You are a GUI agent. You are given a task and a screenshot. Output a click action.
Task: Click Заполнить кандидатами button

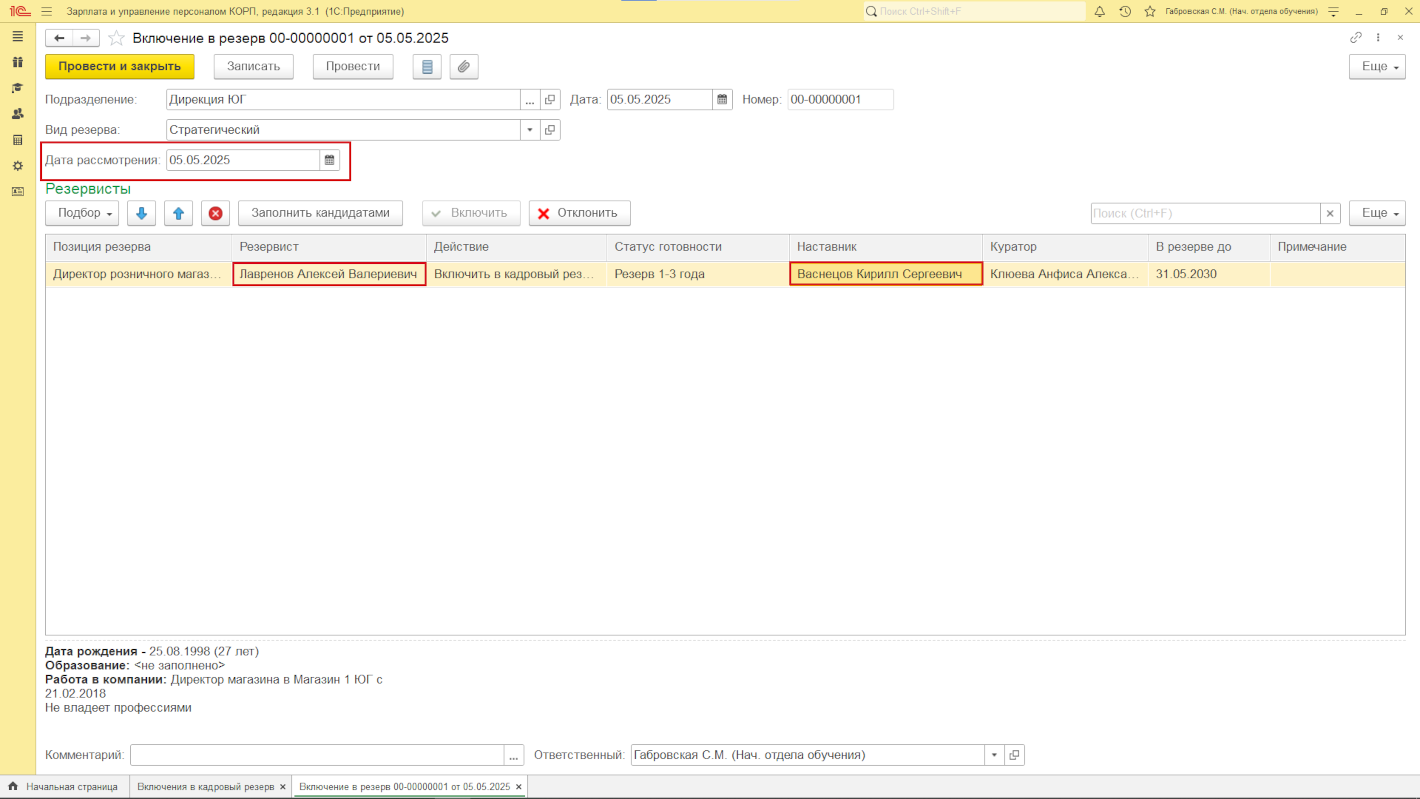(320, 213)
